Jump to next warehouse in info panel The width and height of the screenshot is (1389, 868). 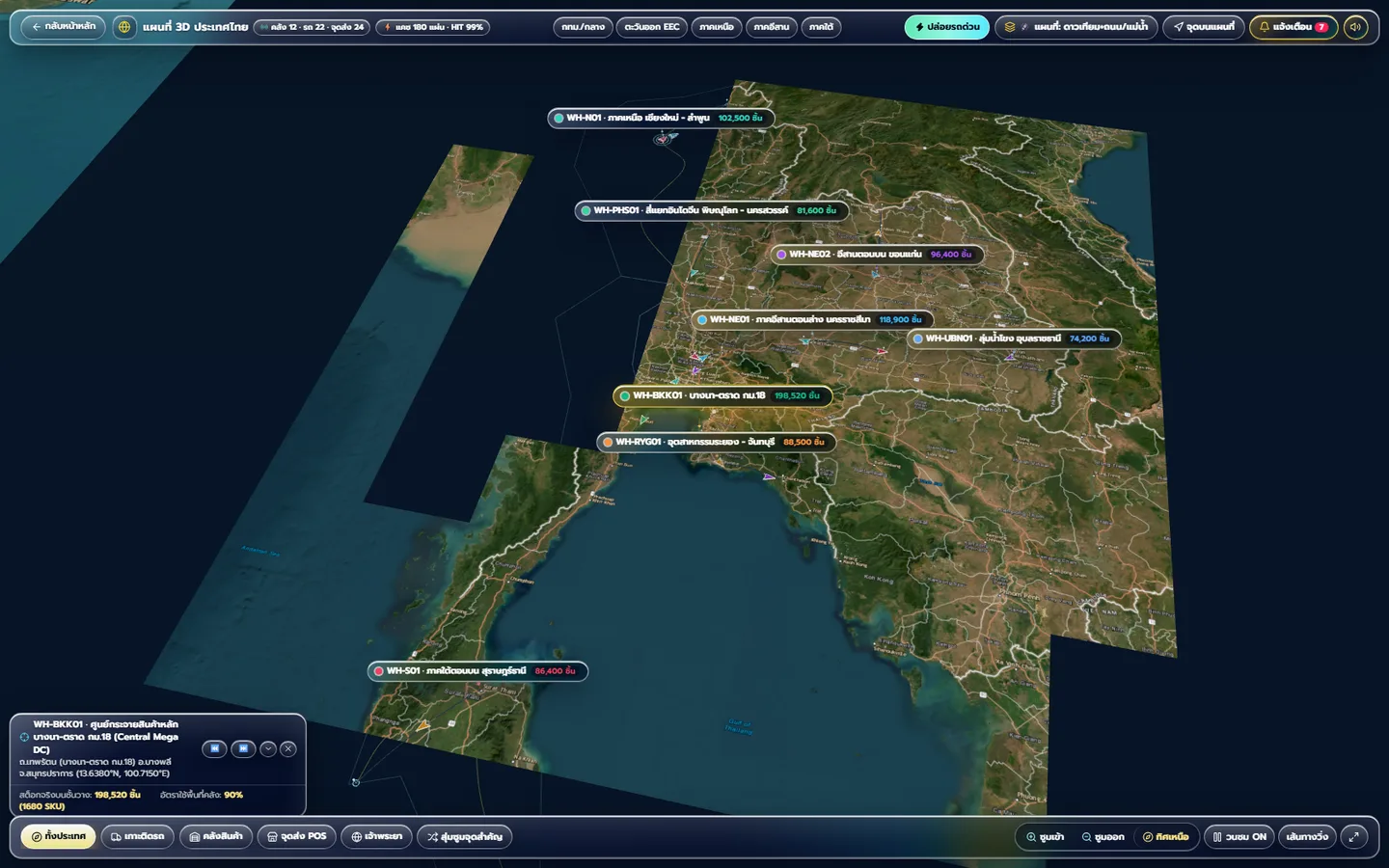point(244,748)
